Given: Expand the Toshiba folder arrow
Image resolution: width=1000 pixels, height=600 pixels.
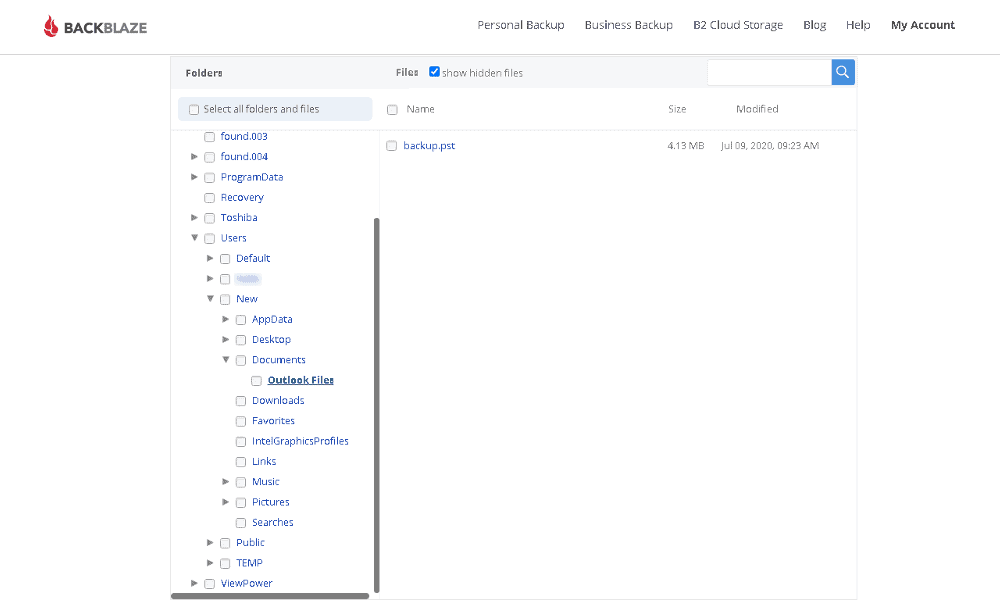Looking at the screenshot, I should [x=195, y=217].
